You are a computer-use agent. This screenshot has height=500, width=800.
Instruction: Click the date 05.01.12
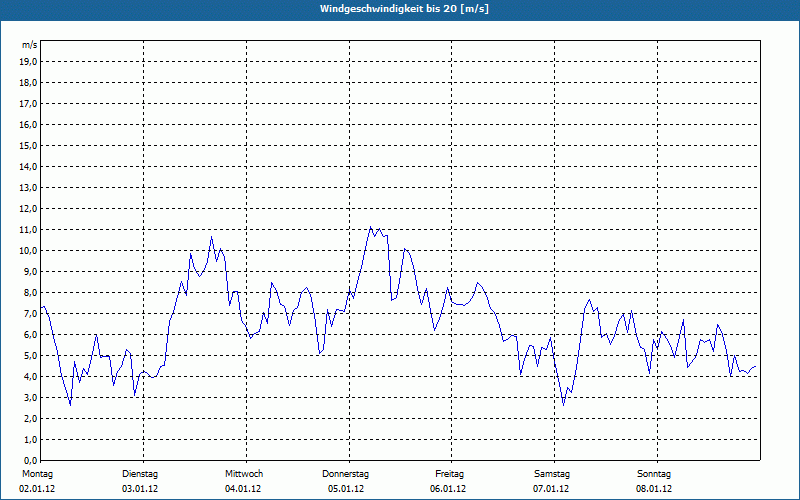coord(346,489)
